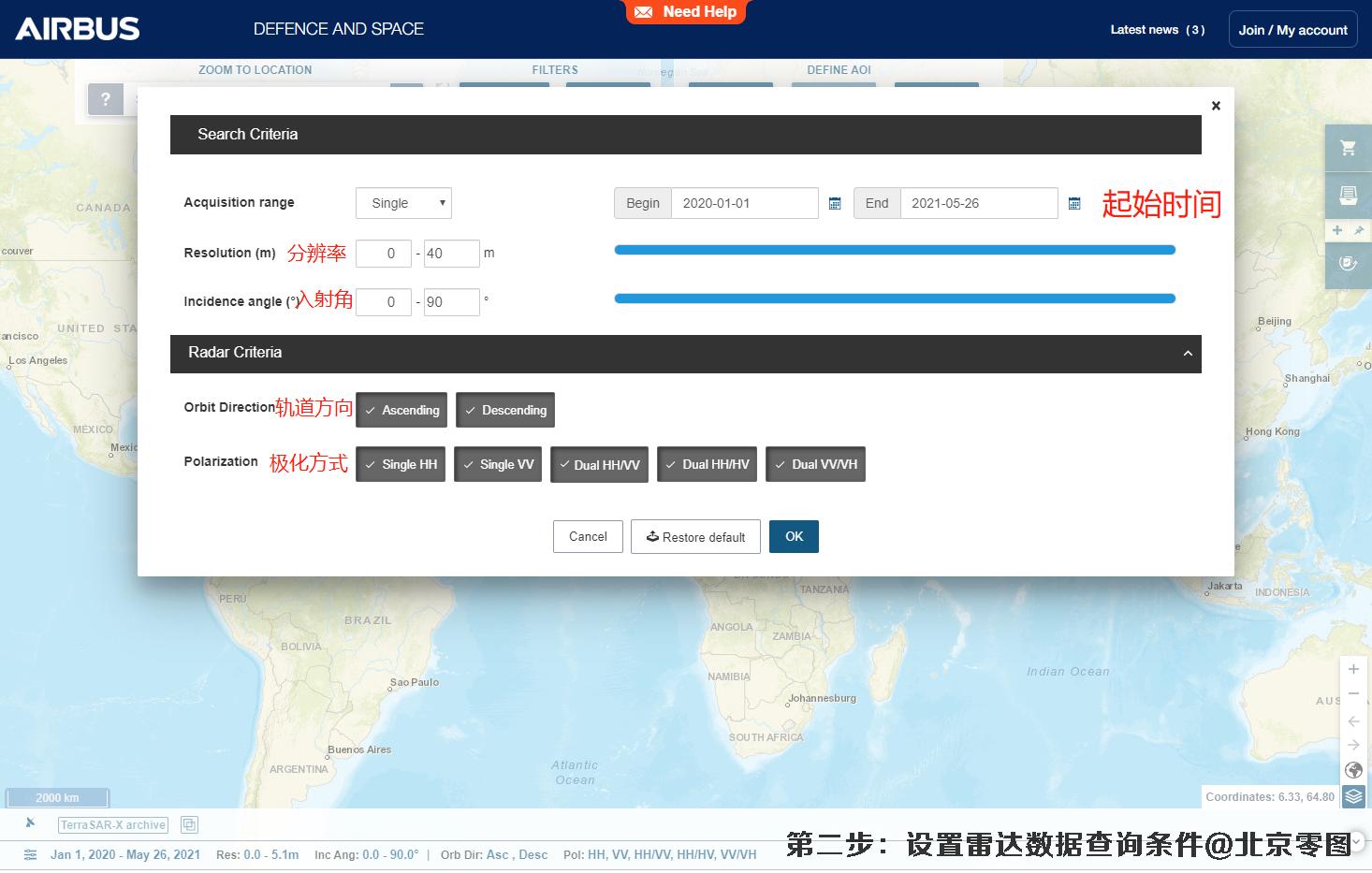Image resolution: width=1372 pixels, height=873 pixels.
Task: Click the filter sliders icon in status bar
Action: (x=30, y=854)
